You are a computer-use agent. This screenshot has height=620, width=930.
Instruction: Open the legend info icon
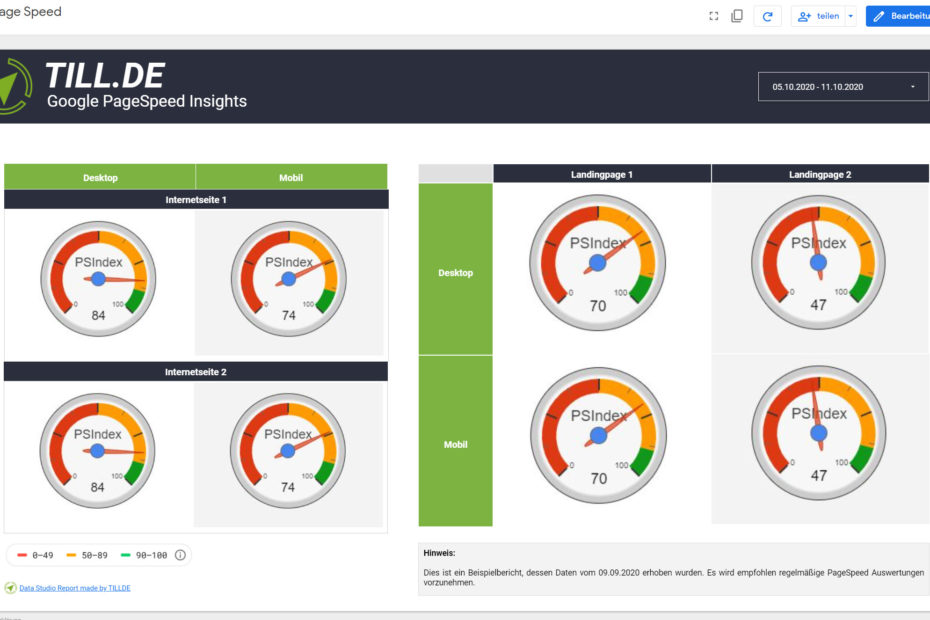(180, 555)
